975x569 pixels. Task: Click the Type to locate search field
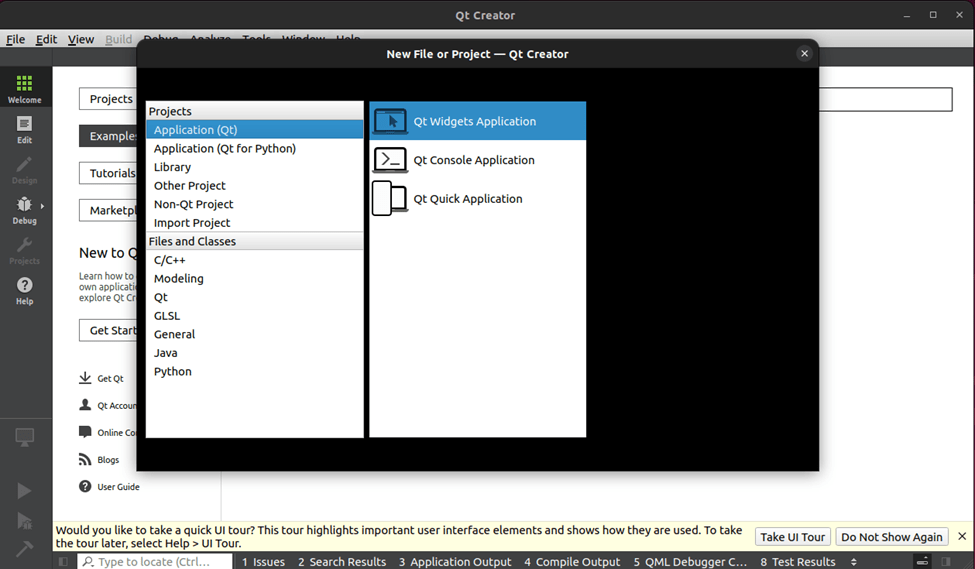(155, 562)
